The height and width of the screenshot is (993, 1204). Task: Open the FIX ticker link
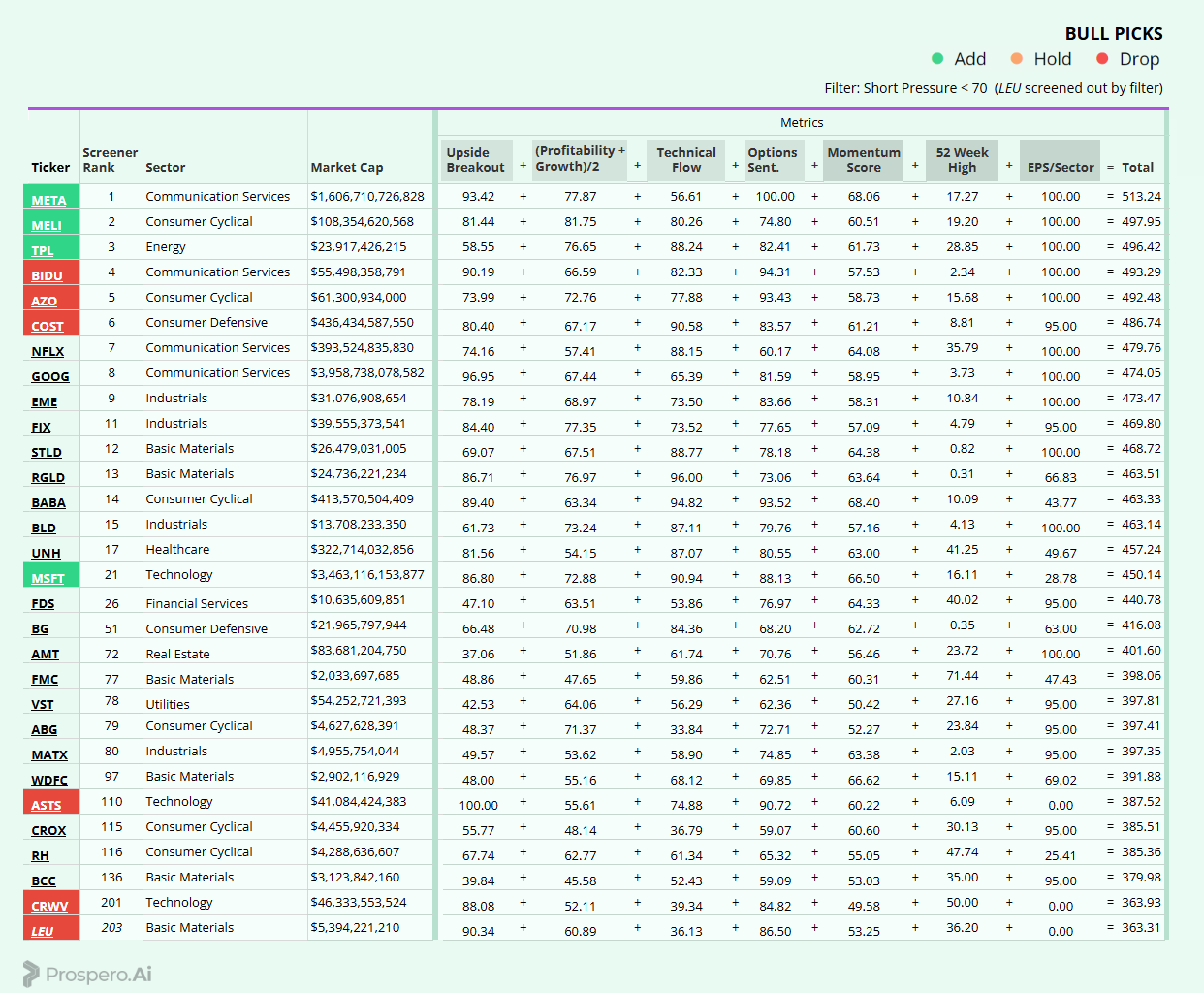[x=41, y=427]
